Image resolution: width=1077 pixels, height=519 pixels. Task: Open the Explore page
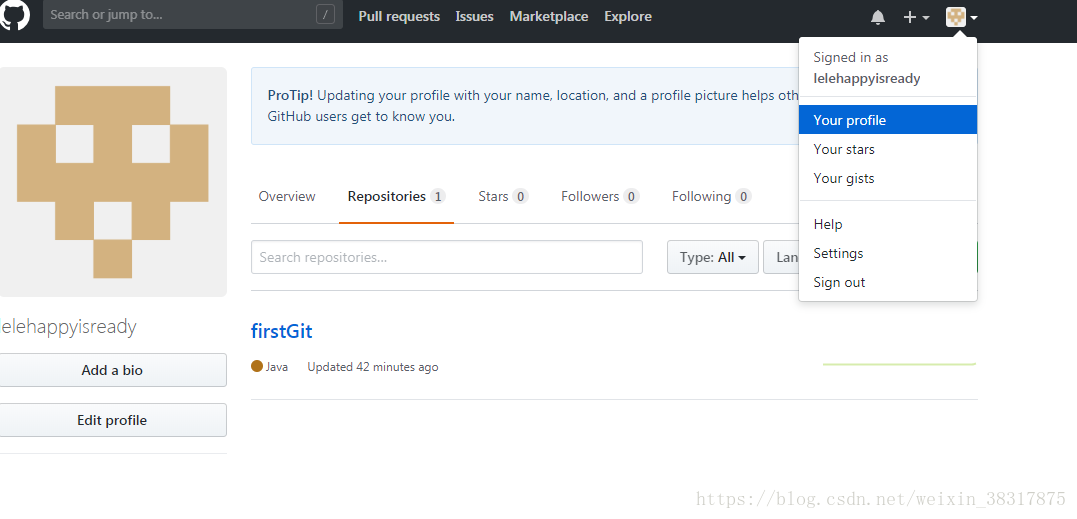628,16
